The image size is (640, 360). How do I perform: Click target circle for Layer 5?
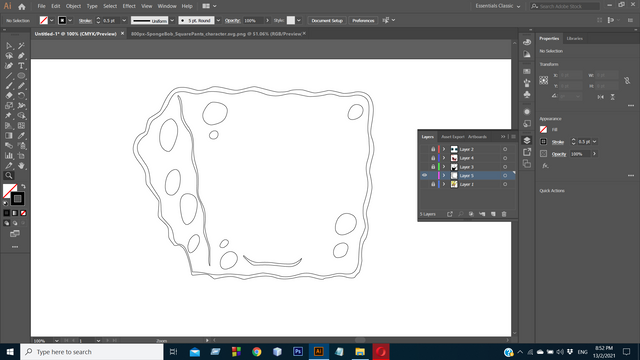tap(505, 176)
